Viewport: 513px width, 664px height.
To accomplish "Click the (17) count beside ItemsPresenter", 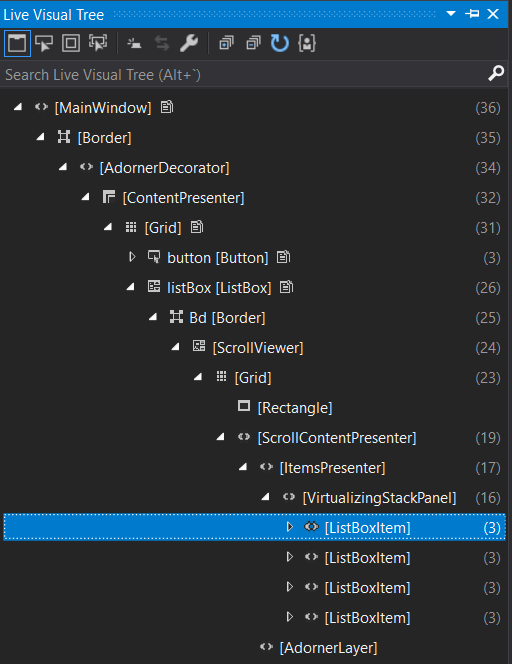I will coord(488,468).
